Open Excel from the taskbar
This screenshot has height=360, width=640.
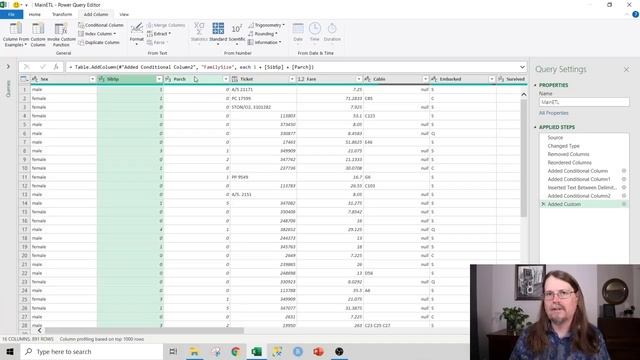pyautogui.click(x=256, y=351)
